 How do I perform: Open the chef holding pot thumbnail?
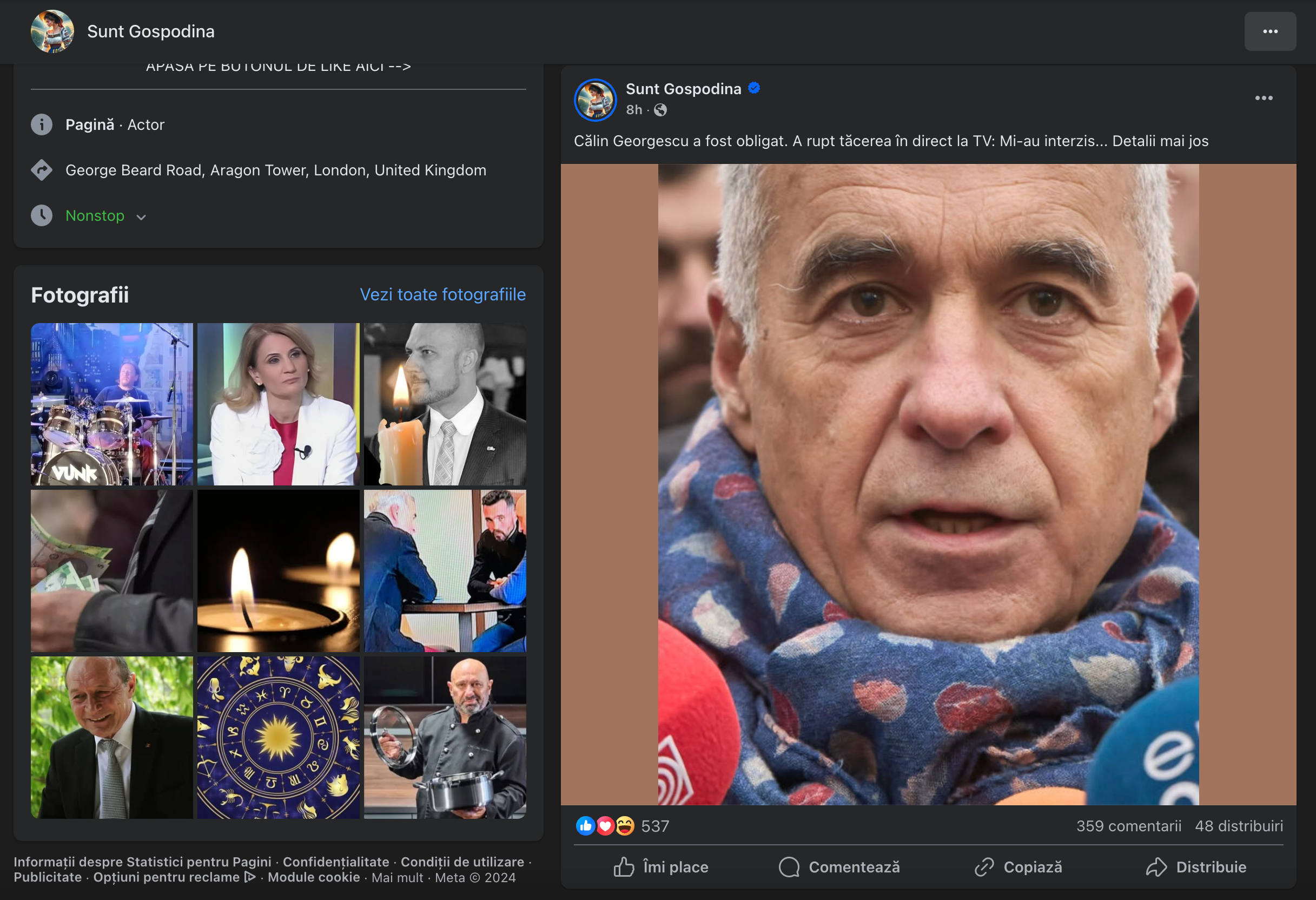[x=445, y=737]
